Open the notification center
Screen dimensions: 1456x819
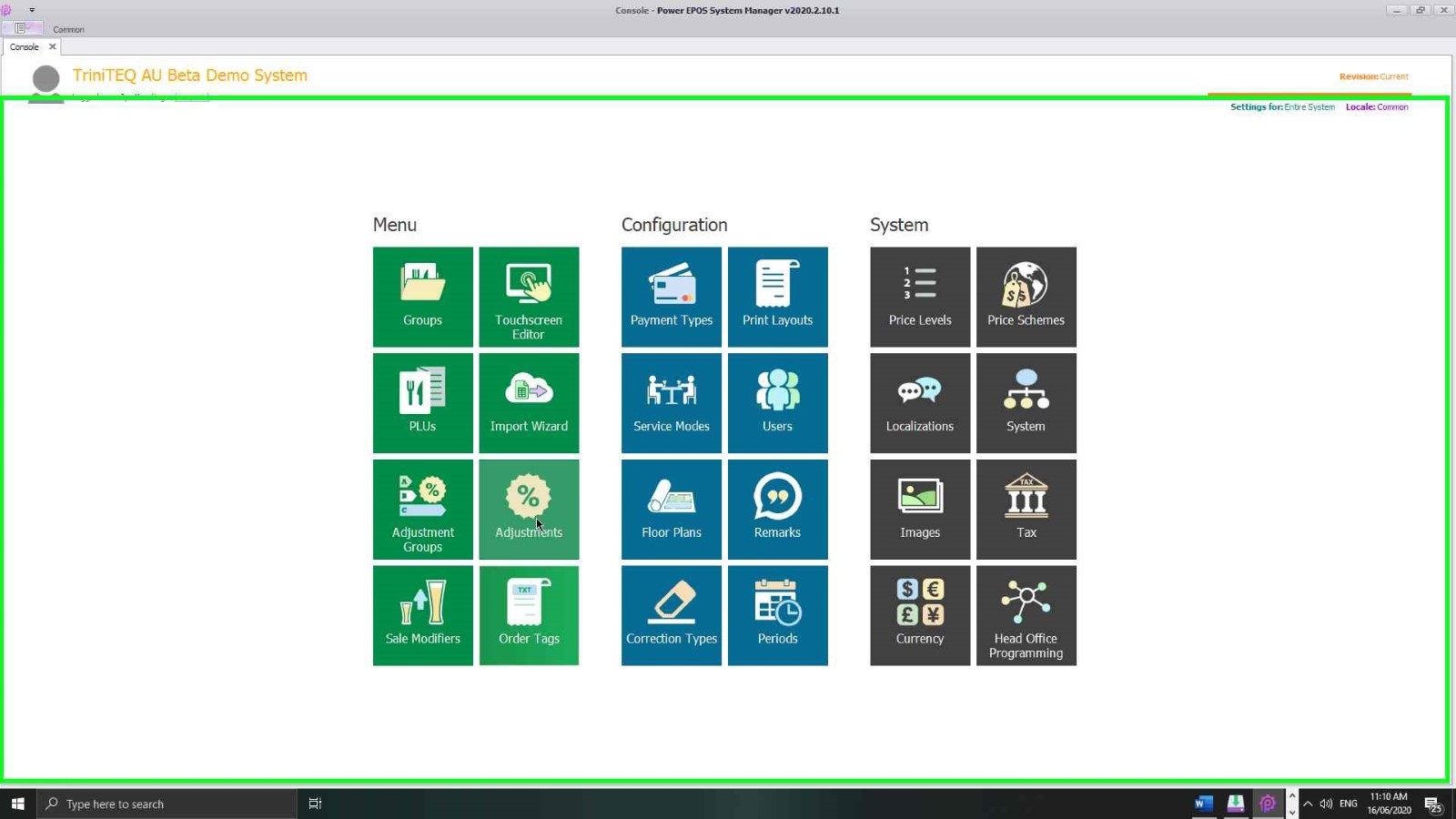[x=1433, y=804]
